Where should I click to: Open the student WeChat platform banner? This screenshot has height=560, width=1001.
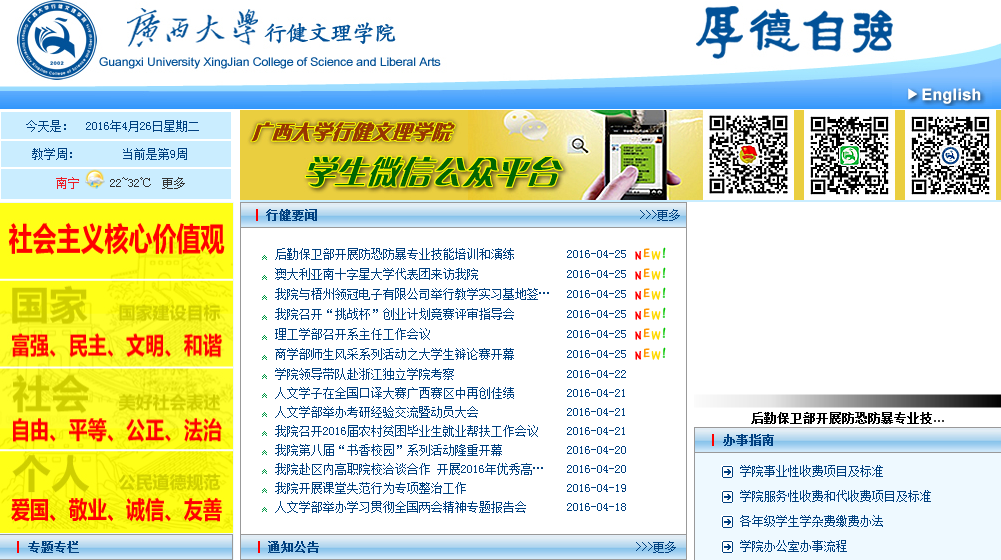pyautogui.click(x=471, y=155)
